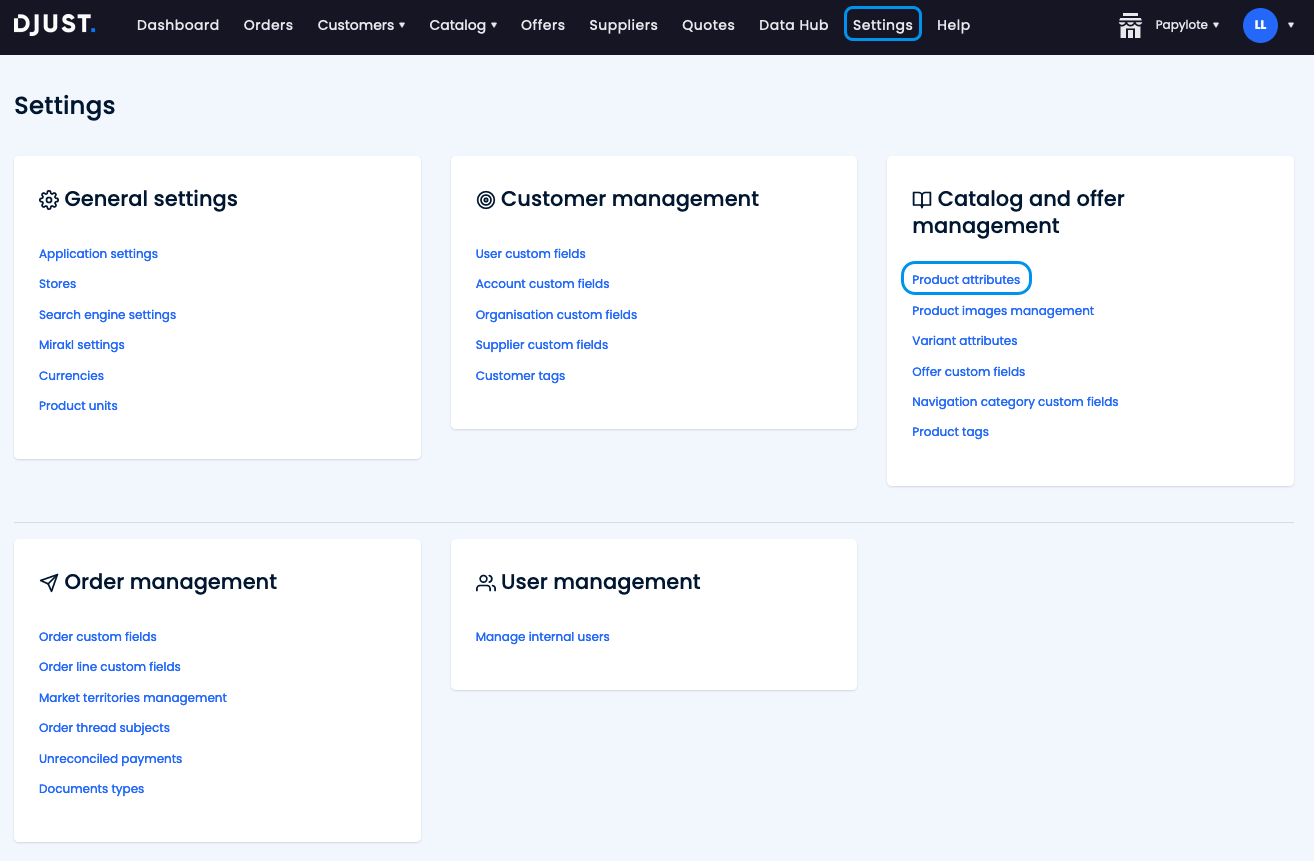
Task: Expand the chevron next to the user avatar
Action: 1291,27
